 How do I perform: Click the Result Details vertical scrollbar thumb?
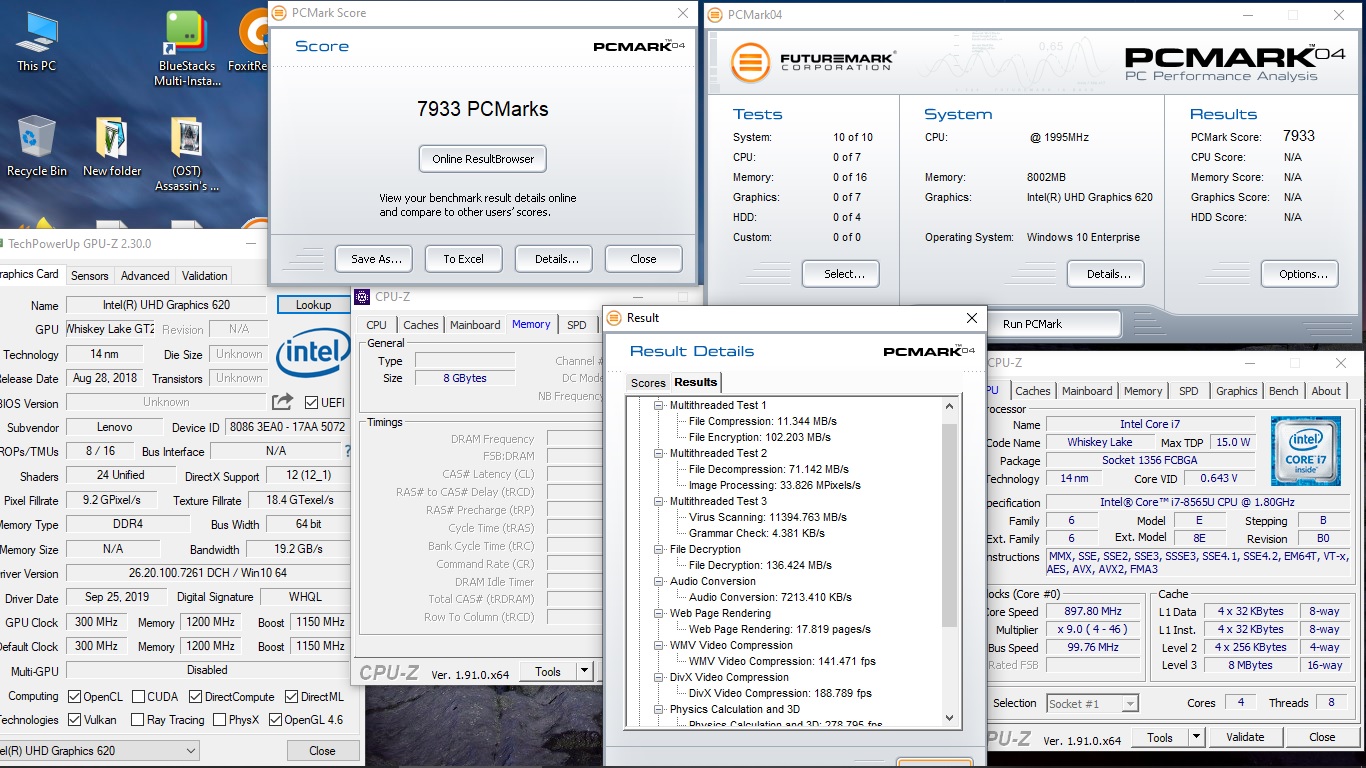pyautogui.click(x=949, y=525)
